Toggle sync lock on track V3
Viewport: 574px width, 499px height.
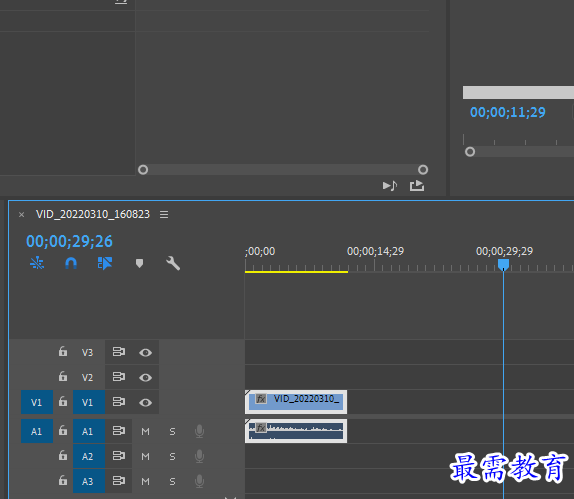[119, 352]
